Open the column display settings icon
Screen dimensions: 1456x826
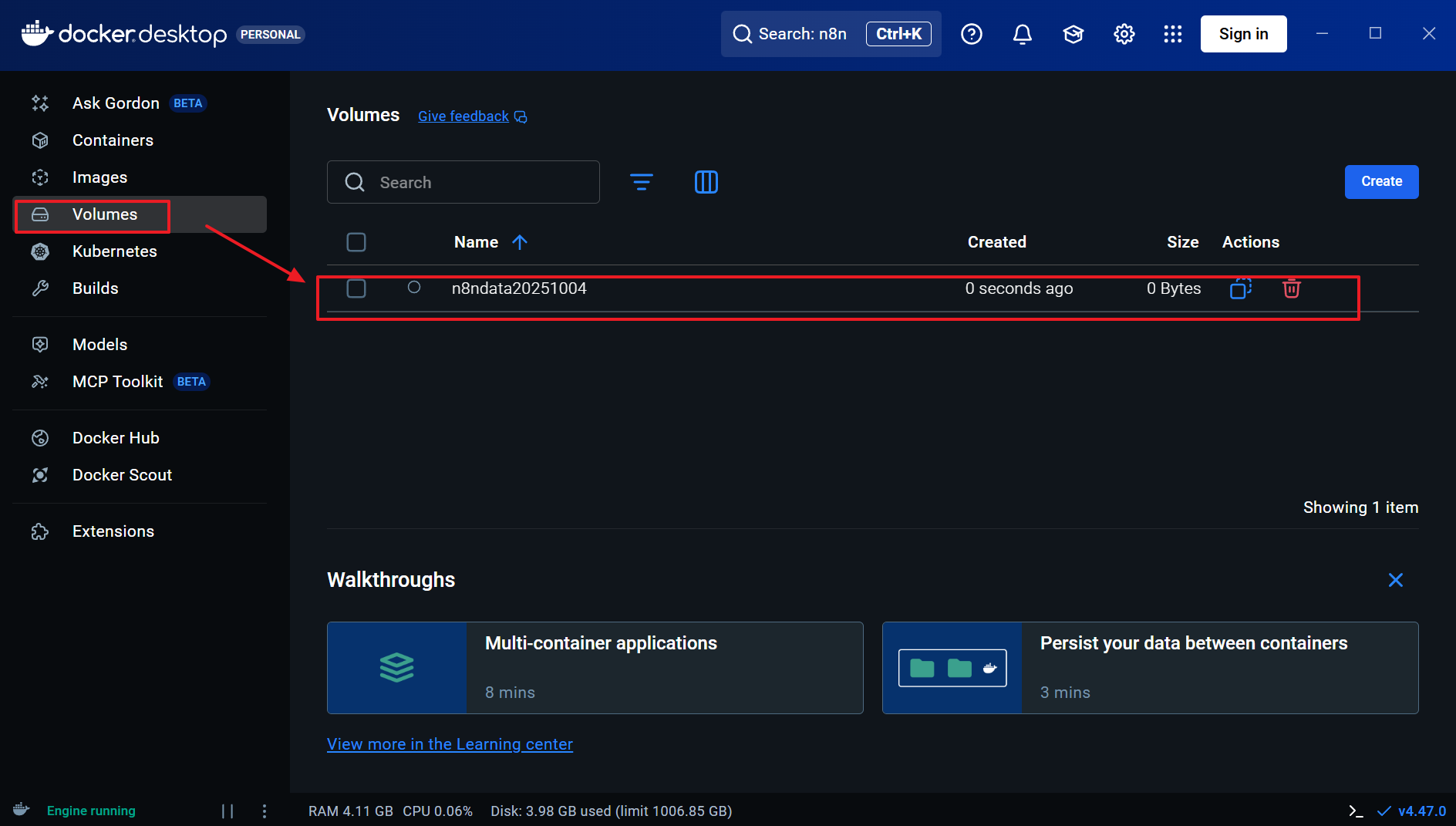point(706,182)
